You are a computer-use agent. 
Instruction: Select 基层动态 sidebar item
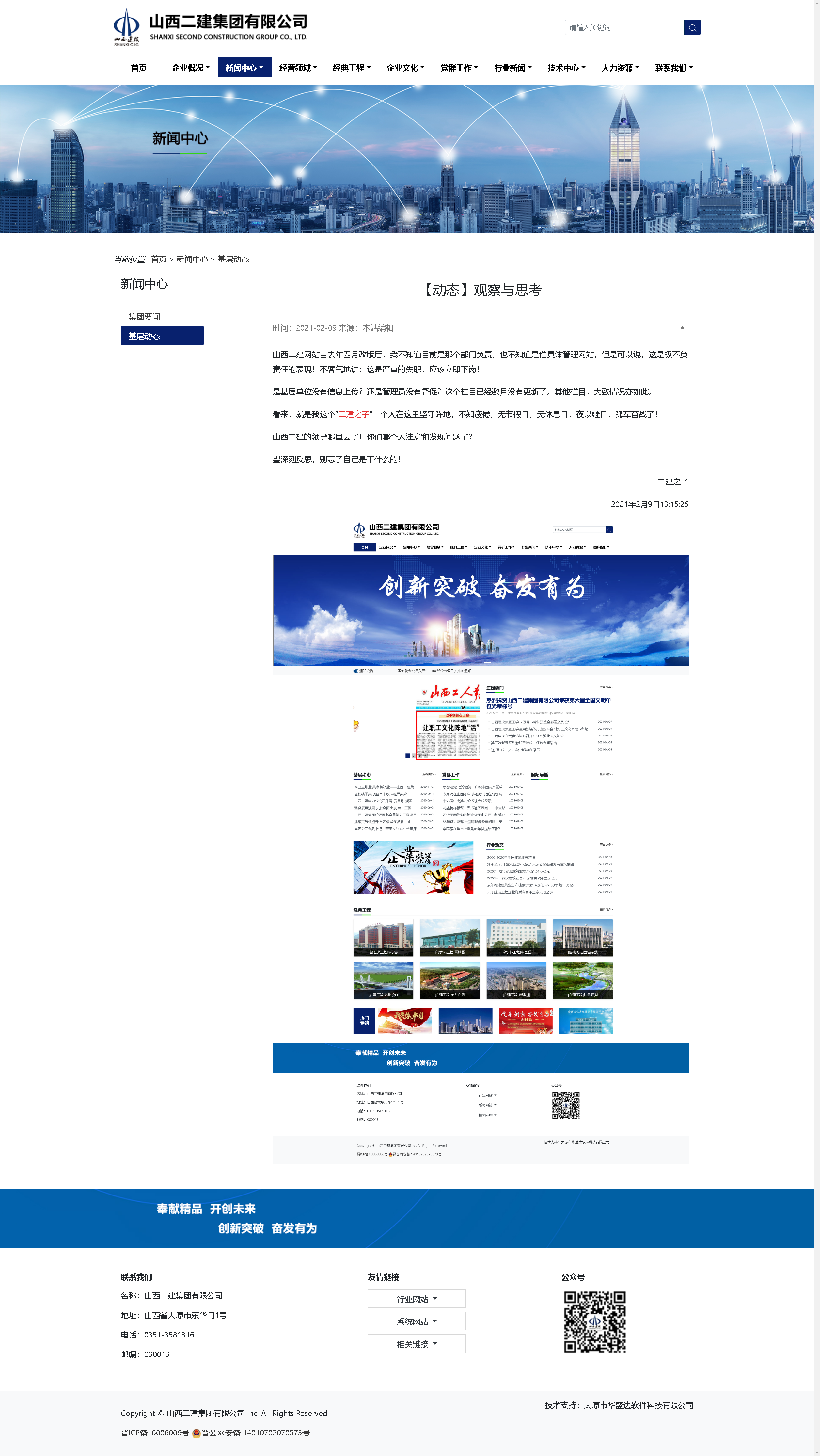162,336
